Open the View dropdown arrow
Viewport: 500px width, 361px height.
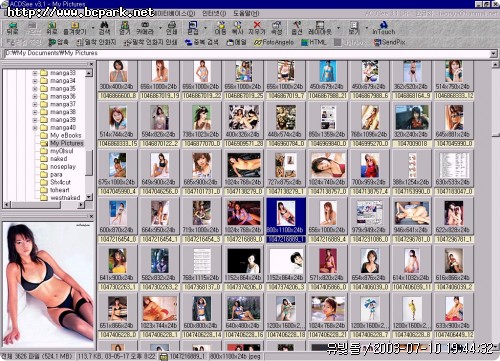click(x=367, y=28)
